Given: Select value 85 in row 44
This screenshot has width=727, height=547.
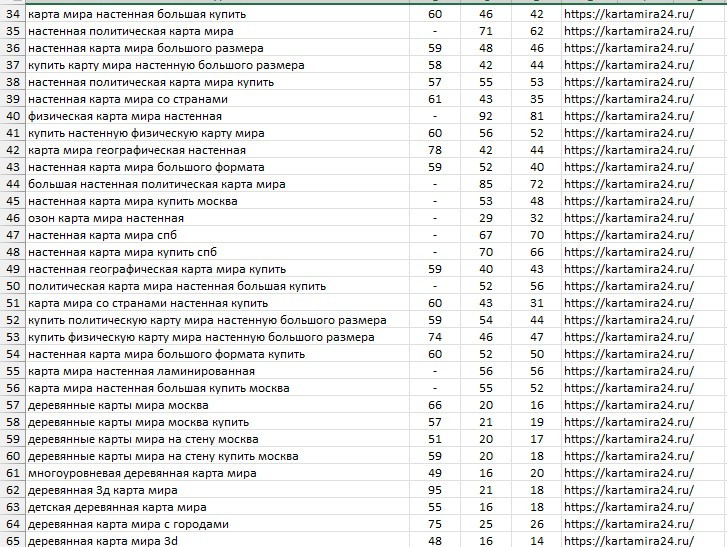Looking at the screenshot, I should coord(486,184).
